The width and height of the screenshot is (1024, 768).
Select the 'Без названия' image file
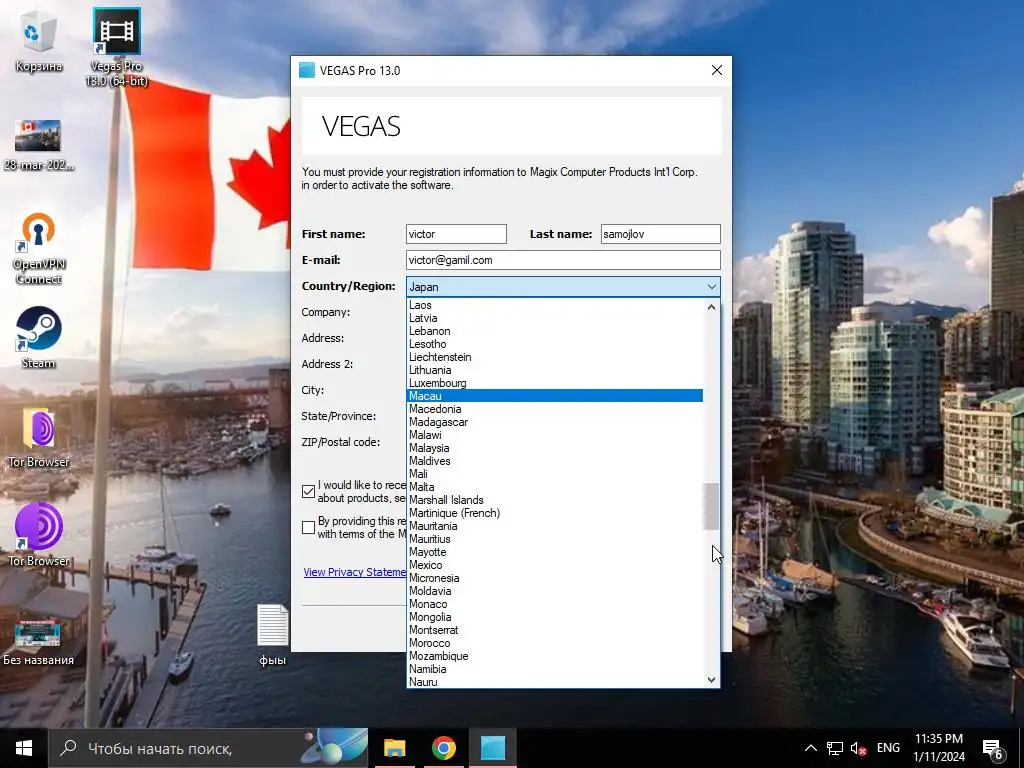pyautogui.click(x=39, y=641)
